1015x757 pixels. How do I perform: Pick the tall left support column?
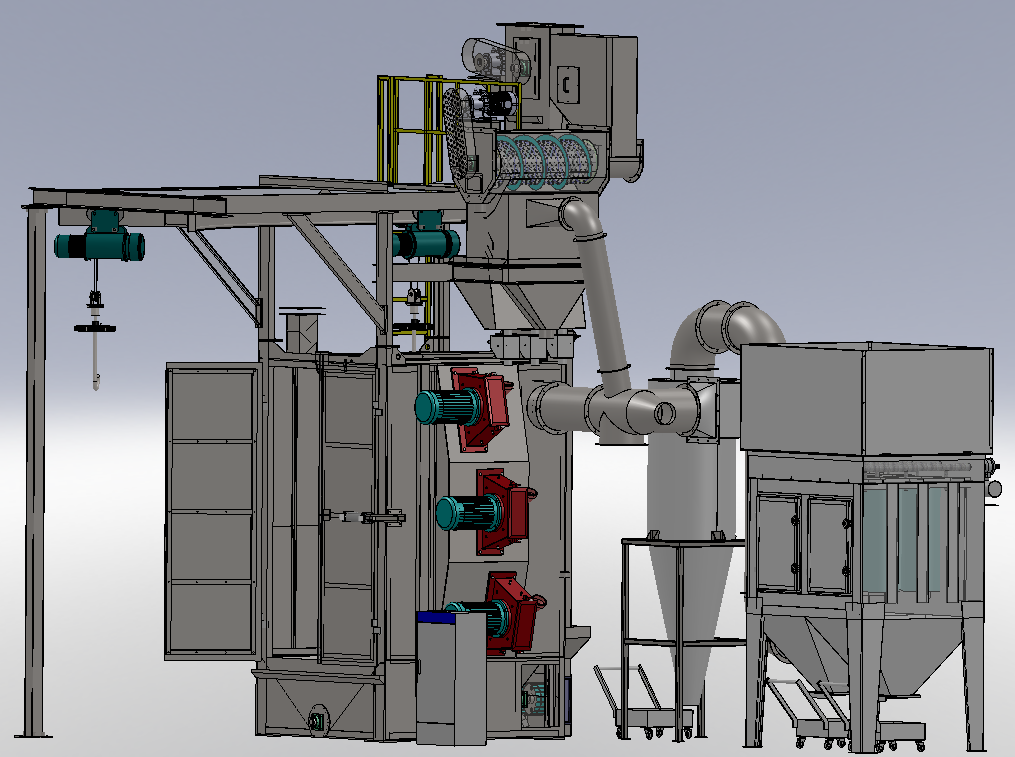[x=36, y=471]
